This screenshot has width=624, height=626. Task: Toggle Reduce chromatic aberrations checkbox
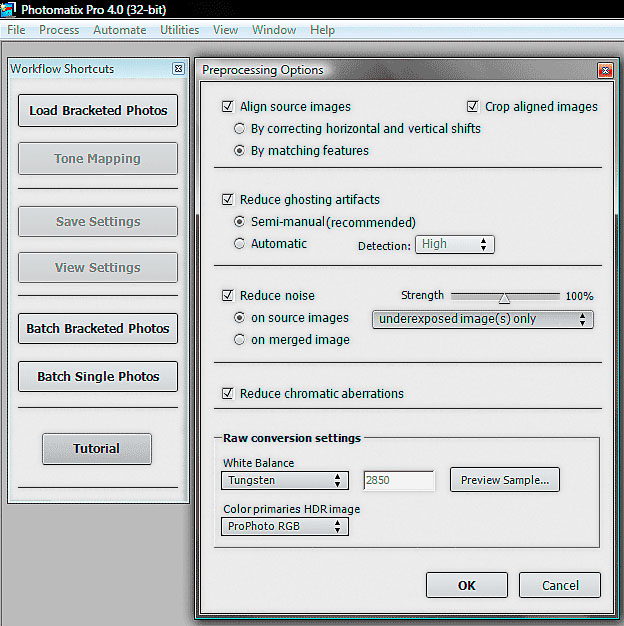(229, 394)
